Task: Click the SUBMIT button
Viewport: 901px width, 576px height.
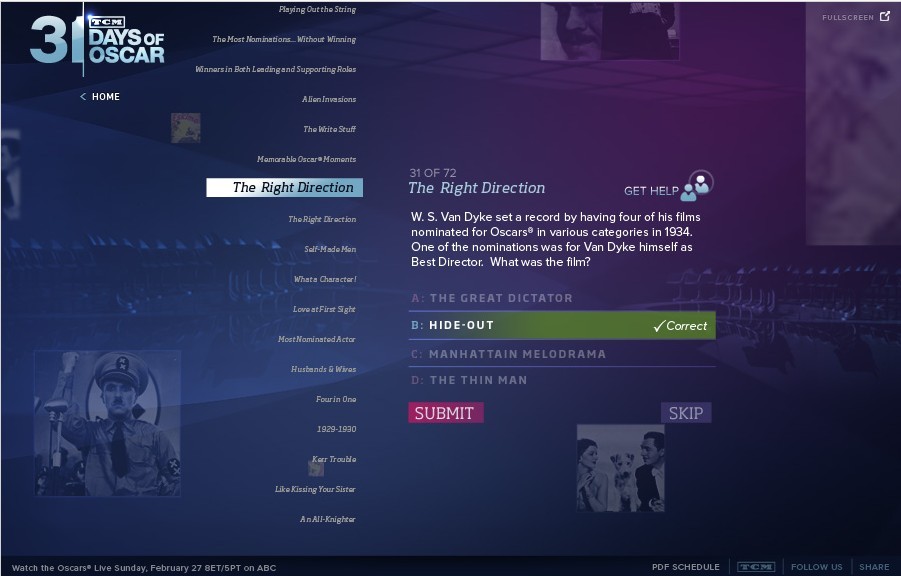Action: click(x=445, y=413)
